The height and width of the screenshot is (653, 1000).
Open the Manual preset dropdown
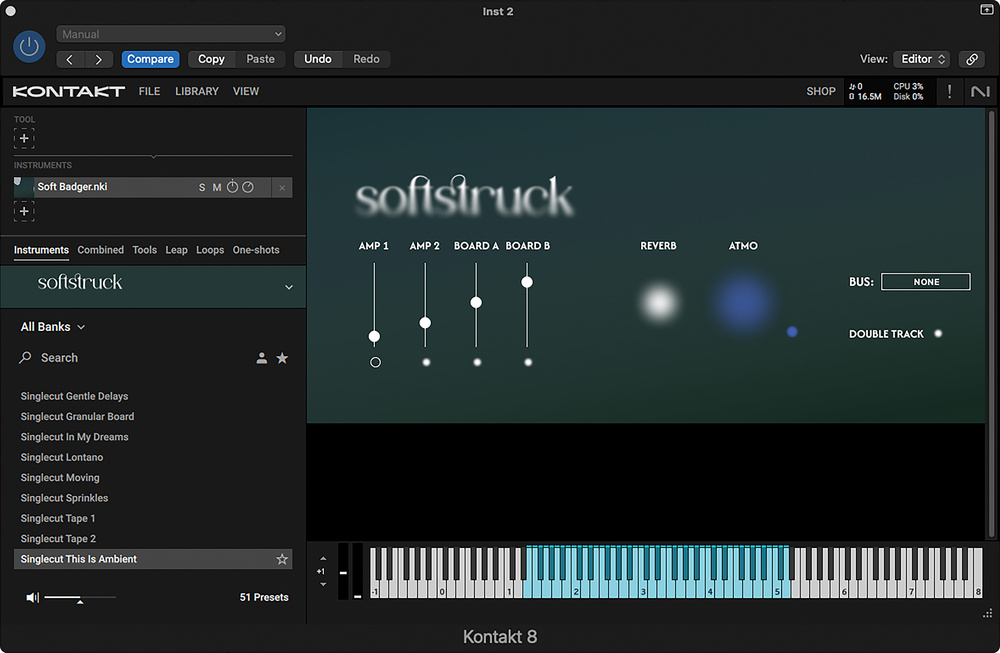(171, 34)
